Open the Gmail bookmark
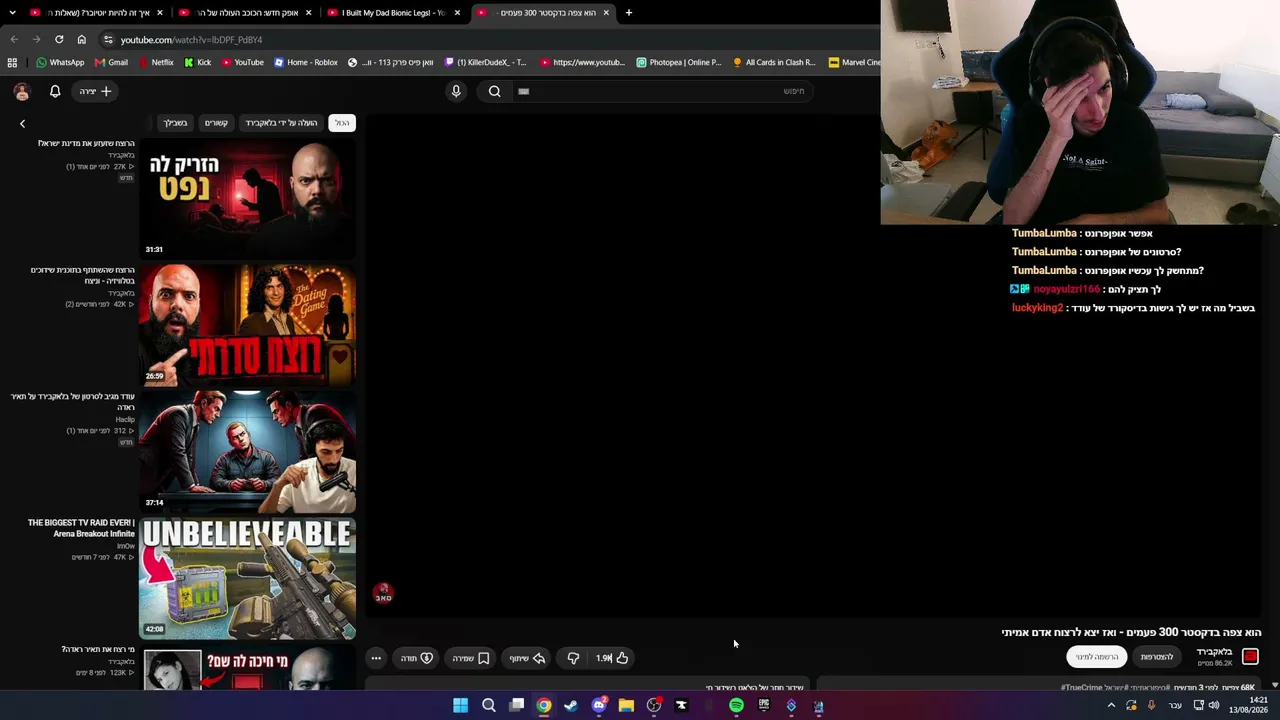The width and height of the screenshot is (1280, 720). point(111,62)
